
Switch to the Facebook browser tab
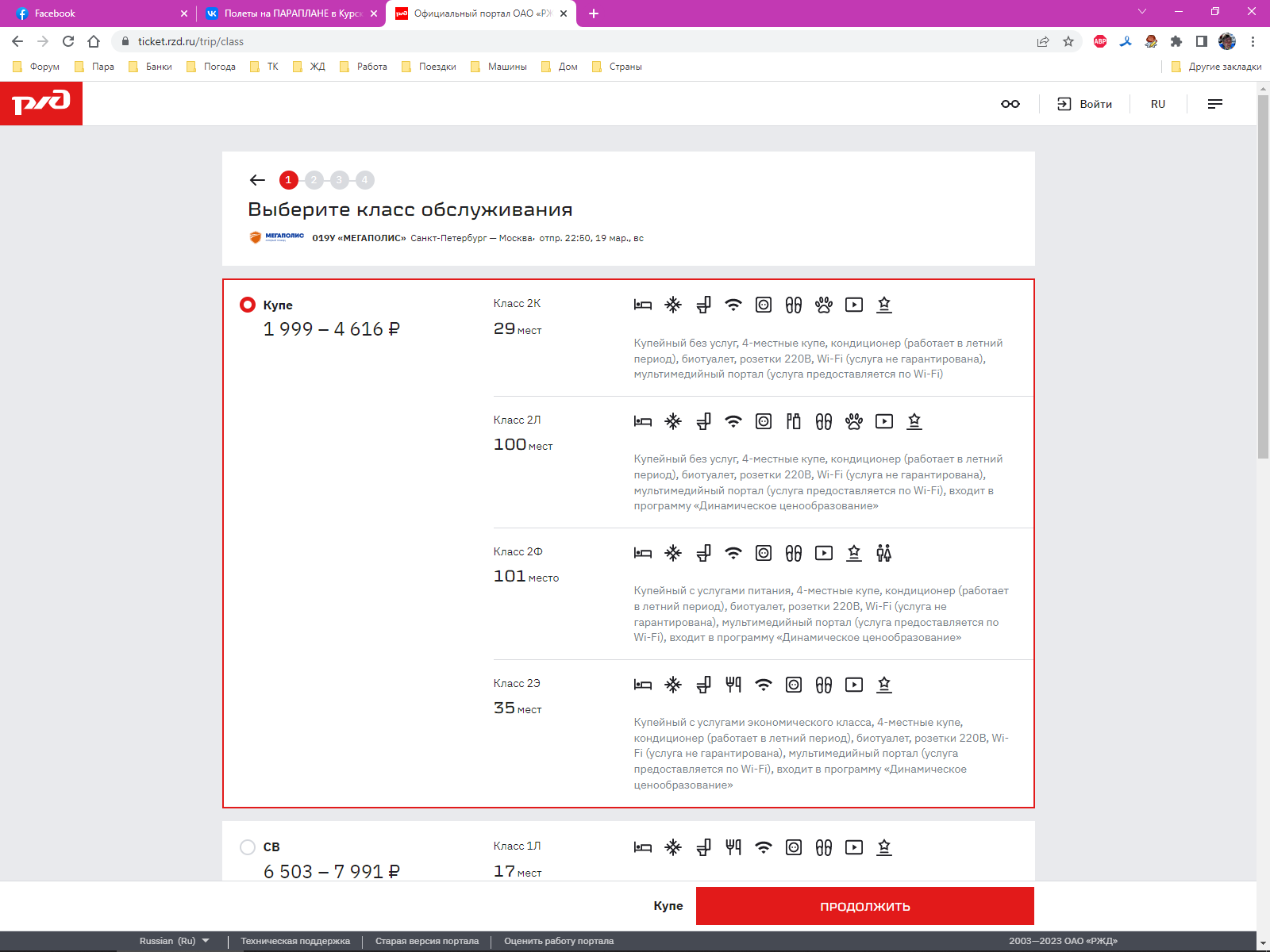pyautogui.click(x=95, y=13)
